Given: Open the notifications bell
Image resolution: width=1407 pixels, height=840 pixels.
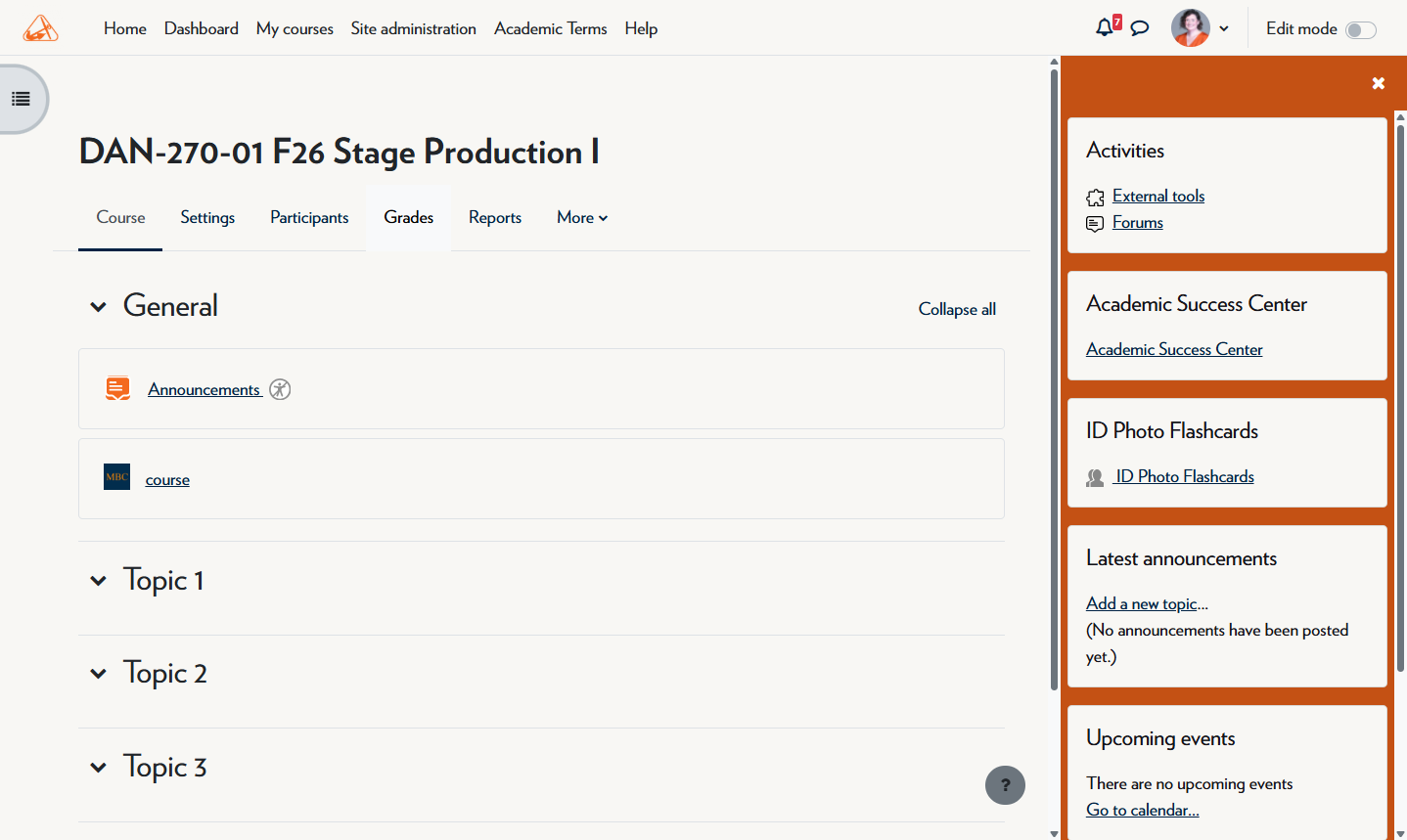Looking at the screenshot, I should click(1105, 27).
